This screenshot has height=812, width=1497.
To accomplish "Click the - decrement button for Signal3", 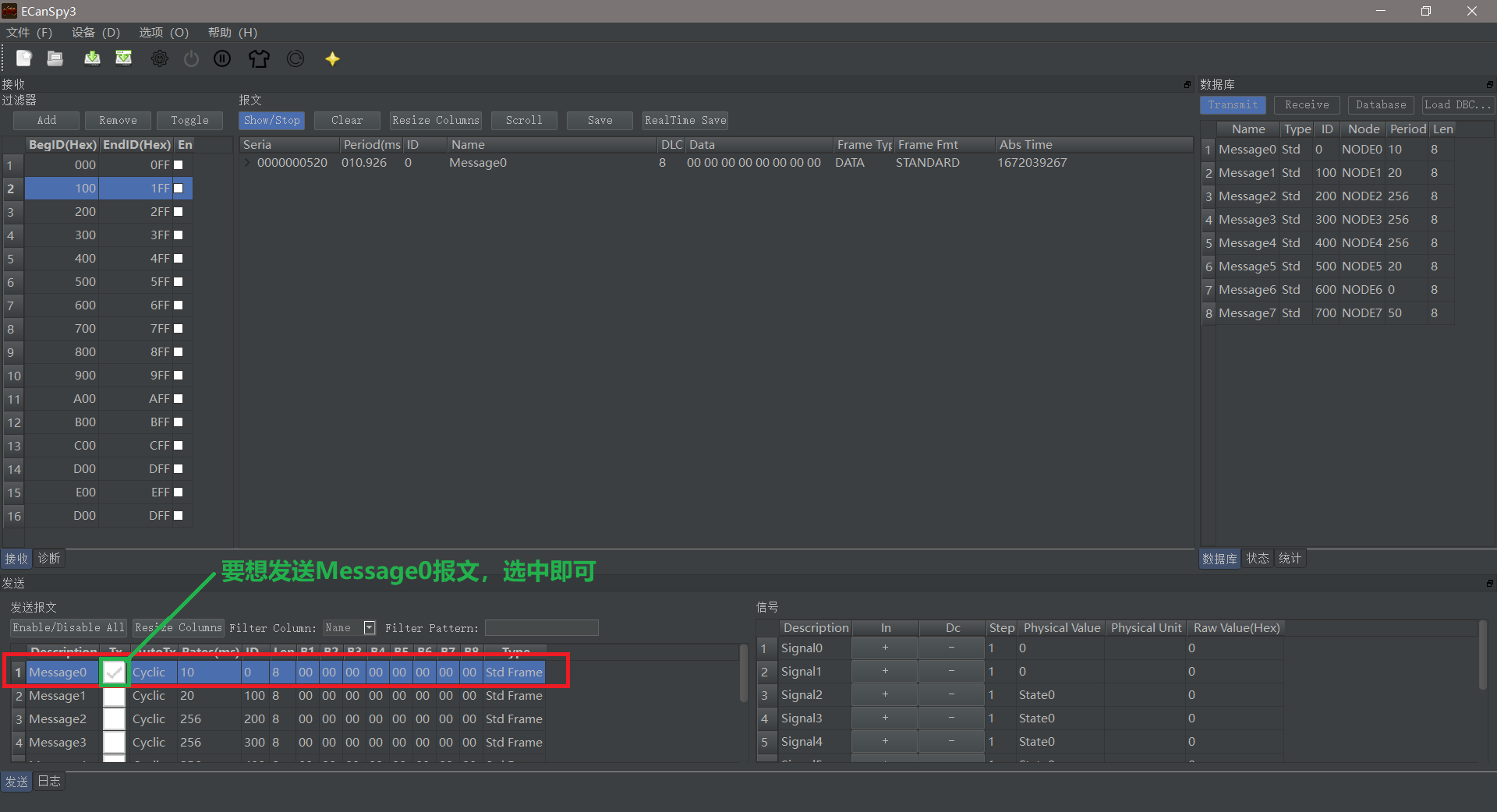I will (951, 718).
